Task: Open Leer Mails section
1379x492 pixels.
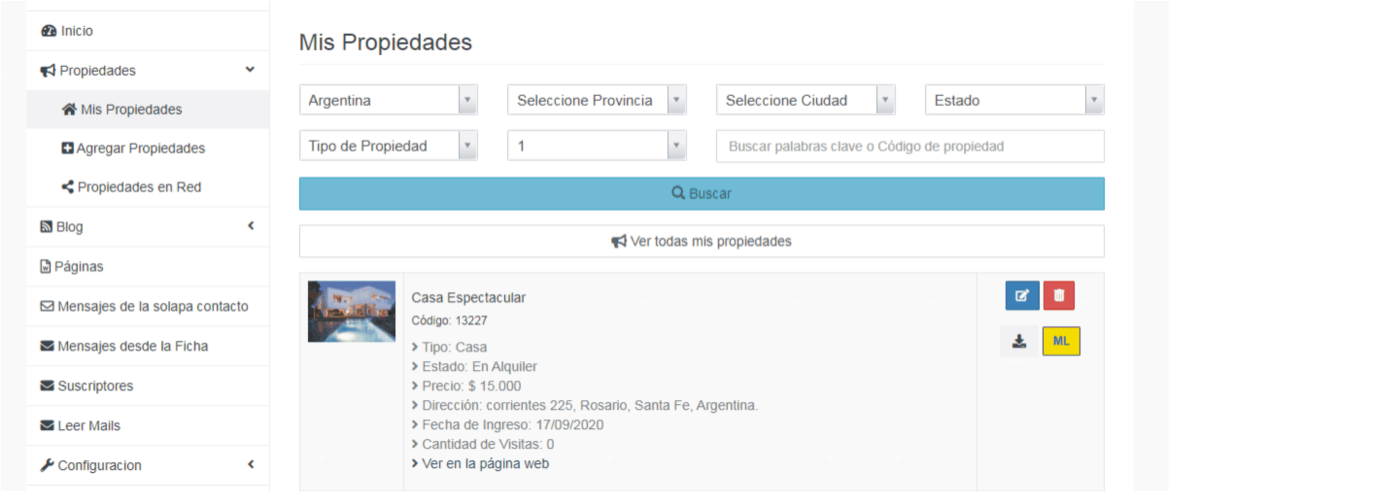Action: pos(88,426)
